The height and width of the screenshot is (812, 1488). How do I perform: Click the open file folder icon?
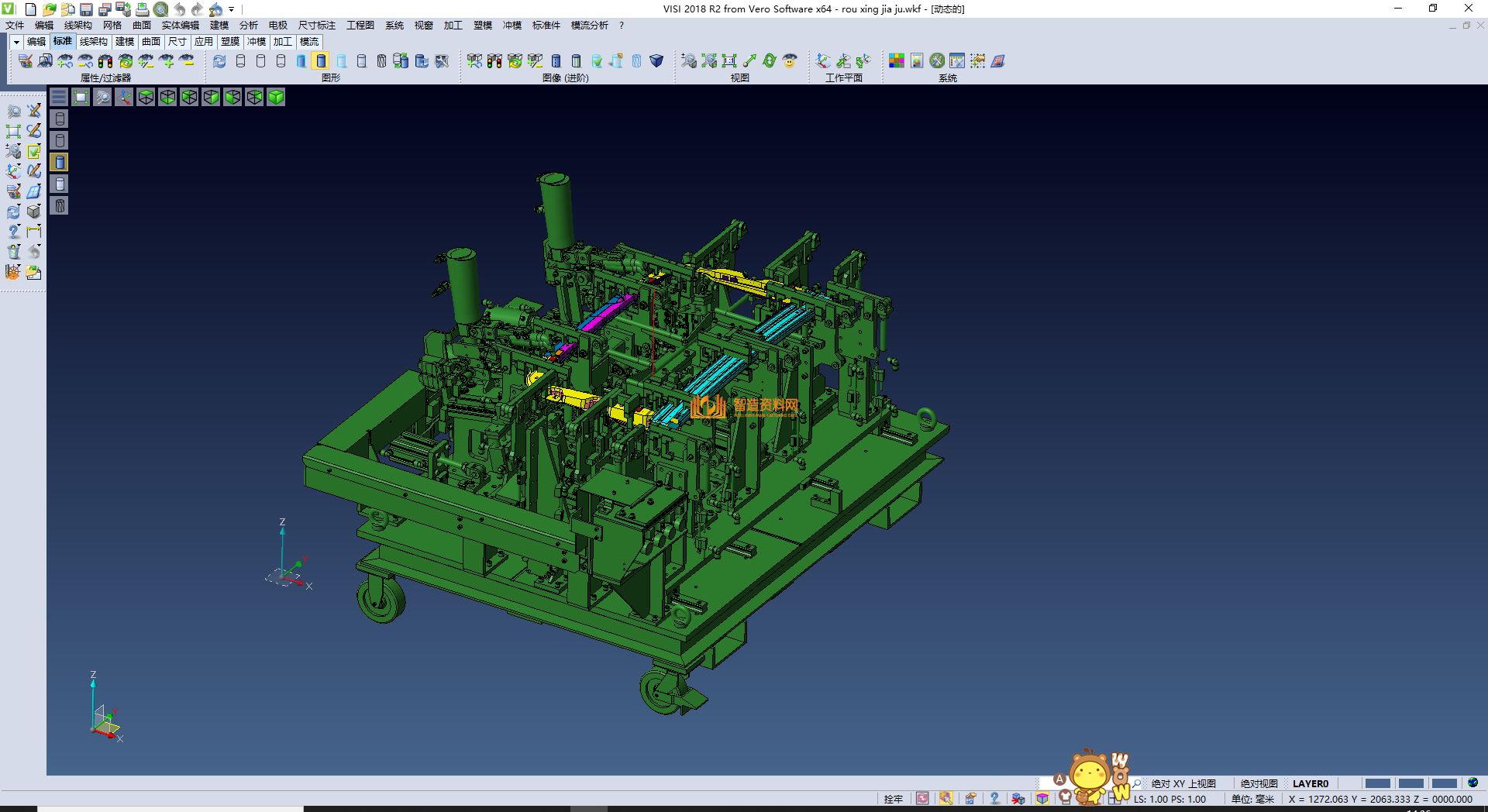coord(49,9)
